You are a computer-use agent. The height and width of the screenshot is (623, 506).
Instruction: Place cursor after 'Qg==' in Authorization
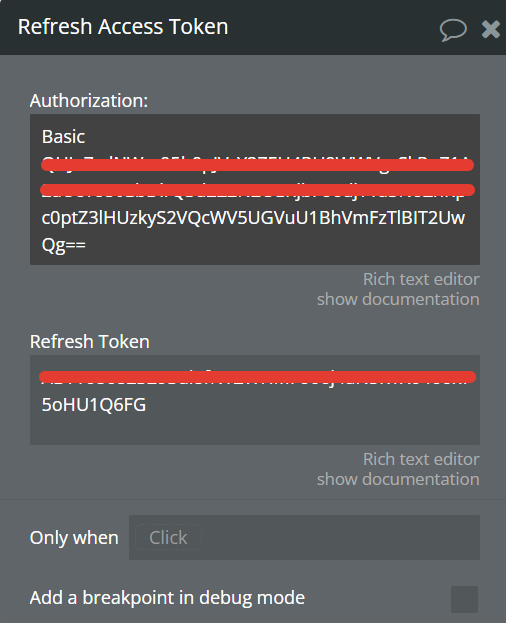pyautogui.click(x=87, y=245)
